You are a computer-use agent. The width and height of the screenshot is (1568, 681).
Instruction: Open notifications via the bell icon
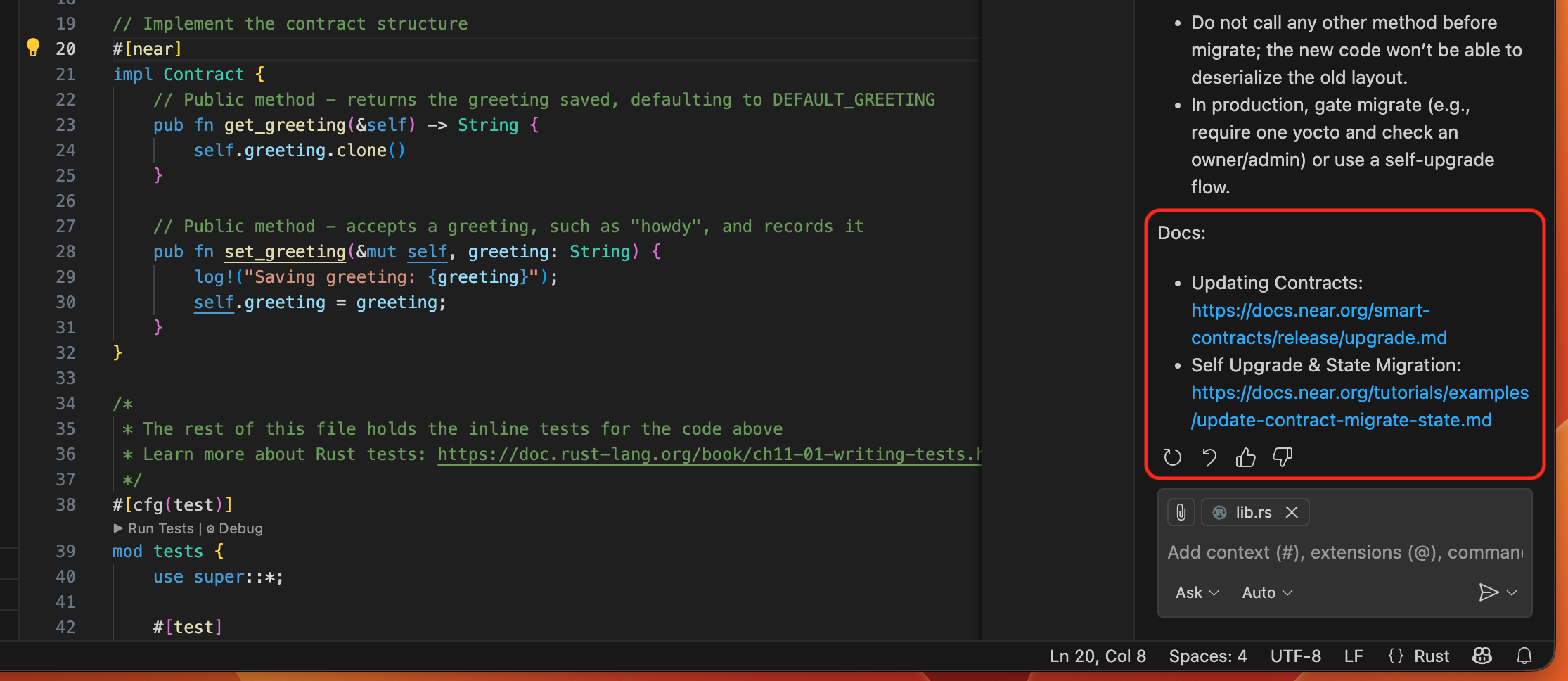[x=1523, y=656]
